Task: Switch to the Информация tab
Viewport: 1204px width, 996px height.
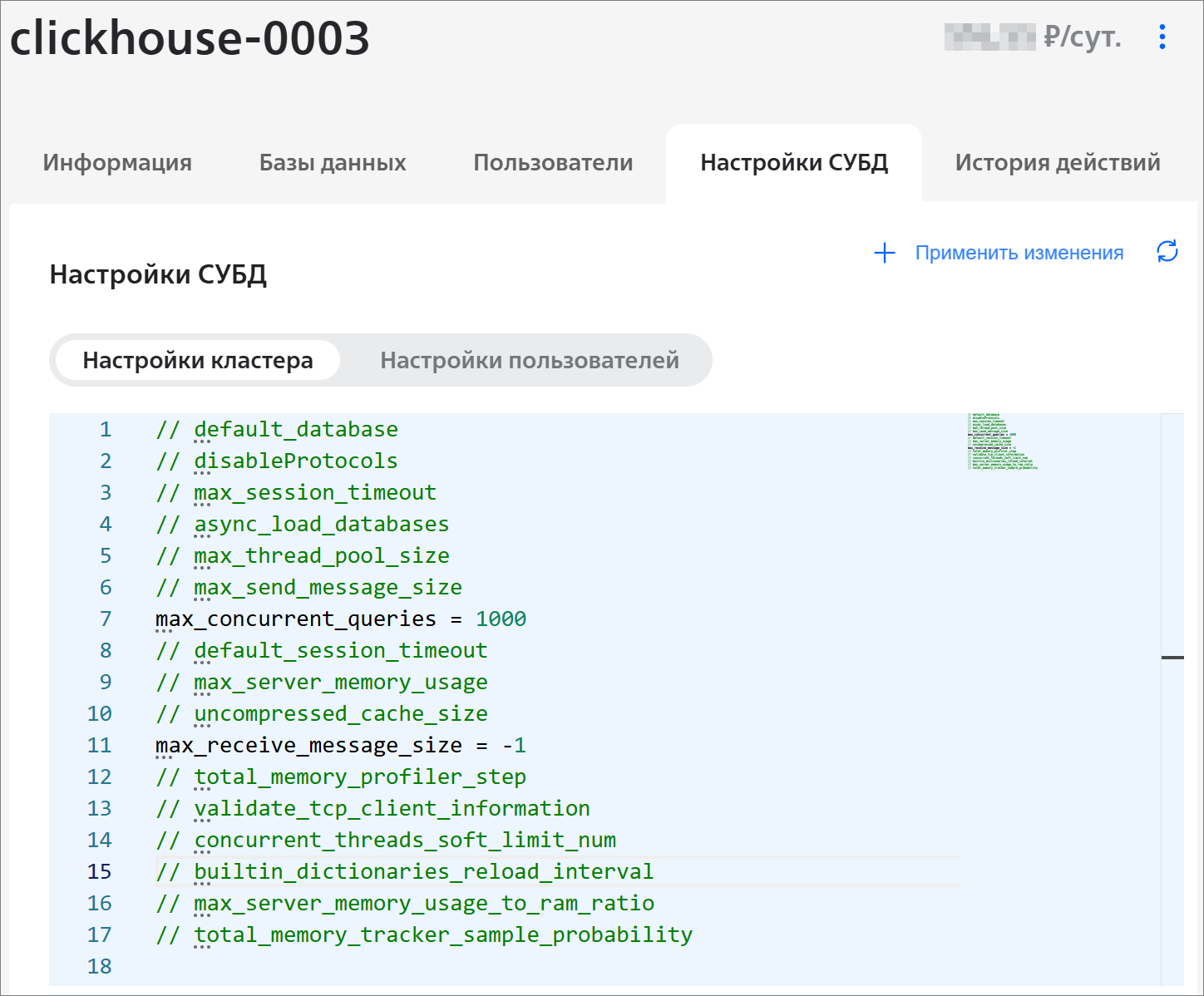Action: pos(117,163)
